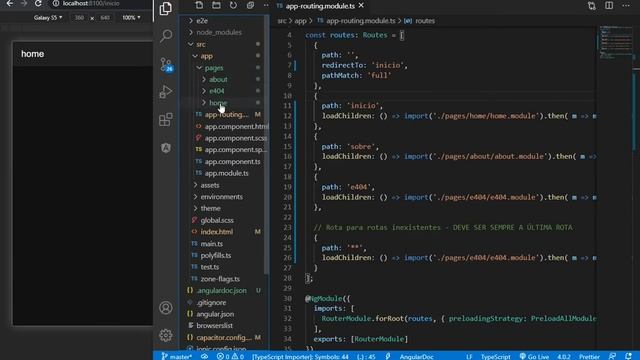Click routes in the breadcrumb
This screenshot has width=640, height=360.
click(x=425, y=21)
